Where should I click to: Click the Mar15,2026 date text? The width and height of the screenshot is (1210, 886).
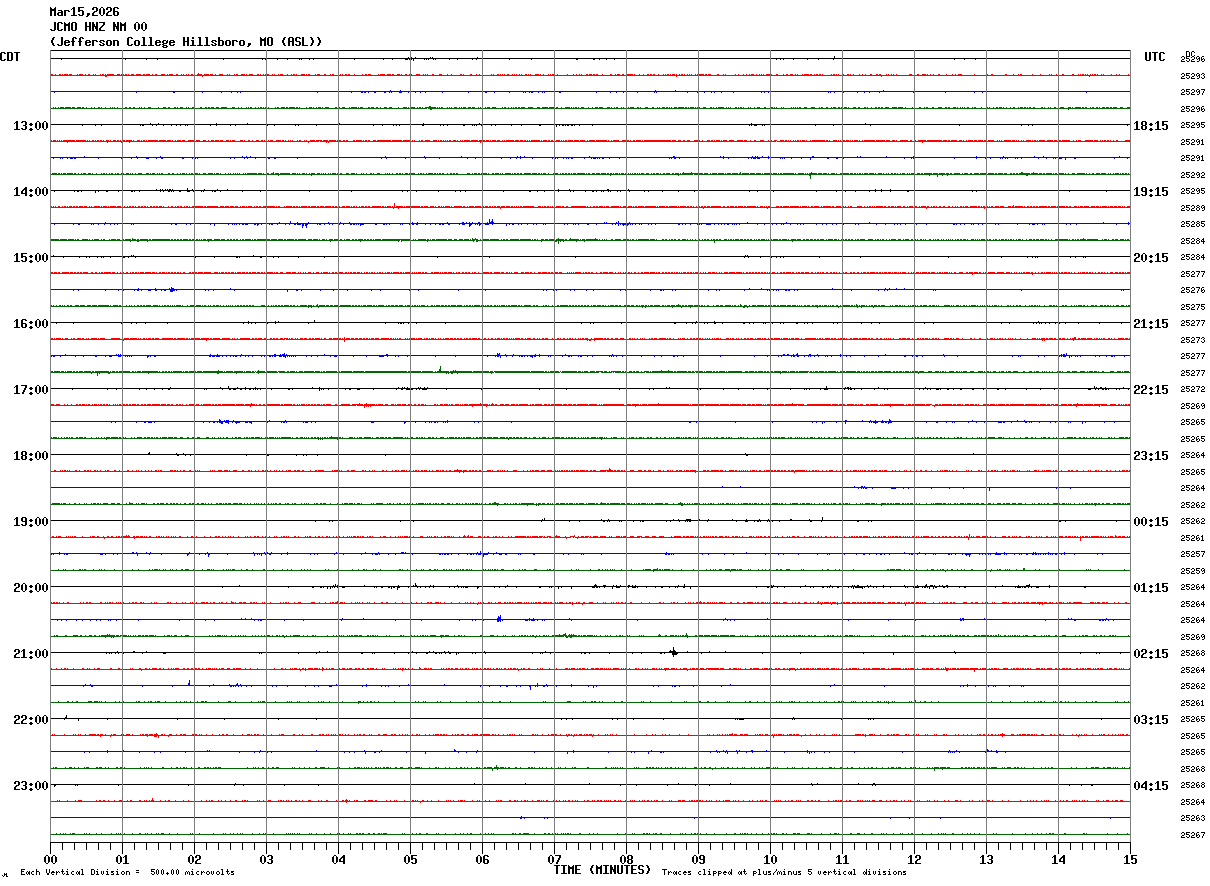coord(84,12)
